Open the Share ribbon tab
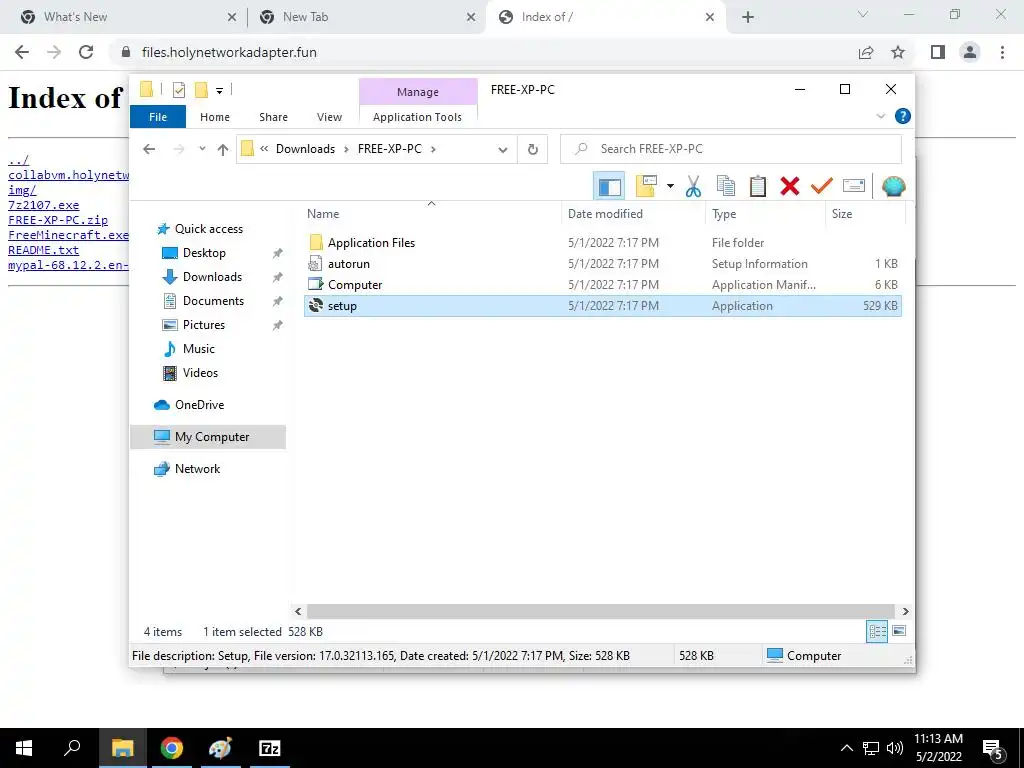The image size is (1024, 768). pos(273,117)
